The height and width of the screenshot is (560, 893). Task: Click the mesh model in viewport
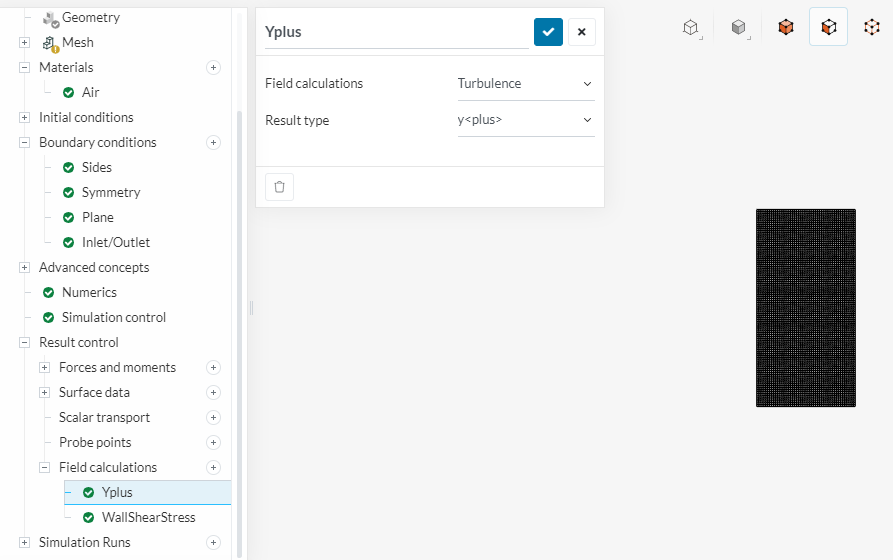(805, 307)
